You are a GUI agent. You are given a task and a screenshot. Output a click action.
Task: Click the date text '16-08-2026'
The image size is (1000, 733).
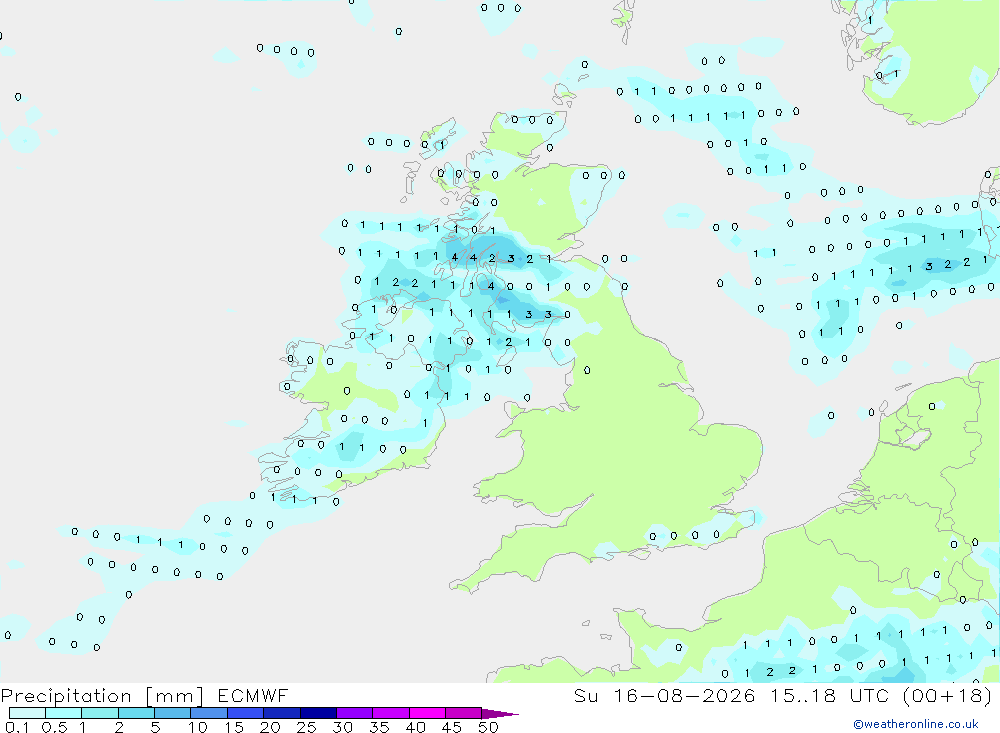(x=684, y=696)
